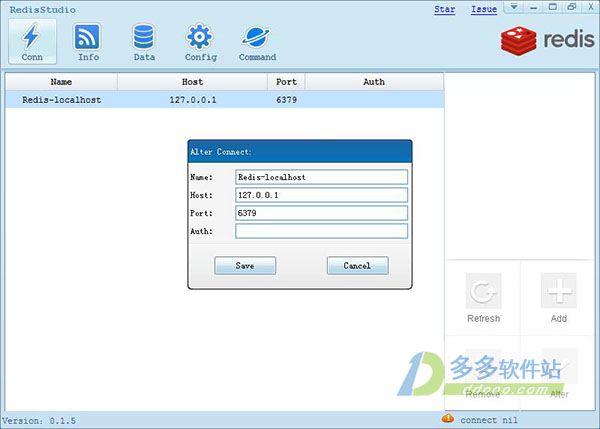Open the Command planet icon tab

click(257, 41)
